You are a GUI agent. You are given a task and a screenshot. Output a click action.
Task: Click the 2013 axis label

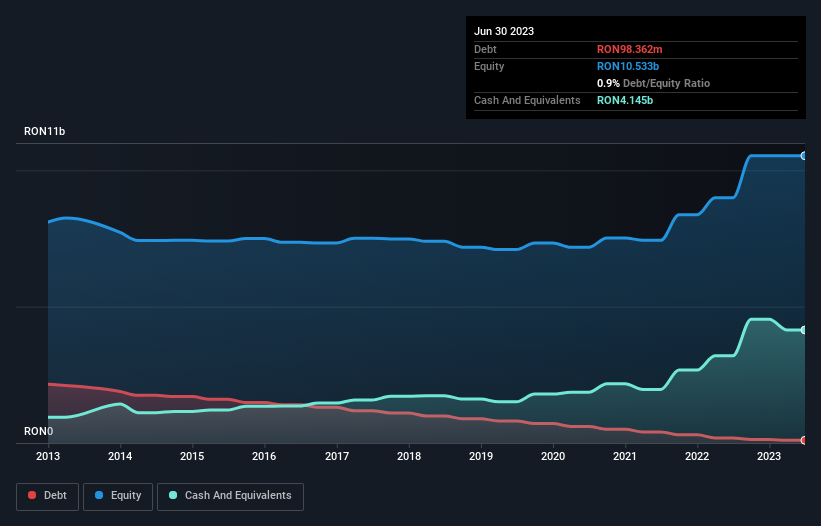tap(48, 456)
